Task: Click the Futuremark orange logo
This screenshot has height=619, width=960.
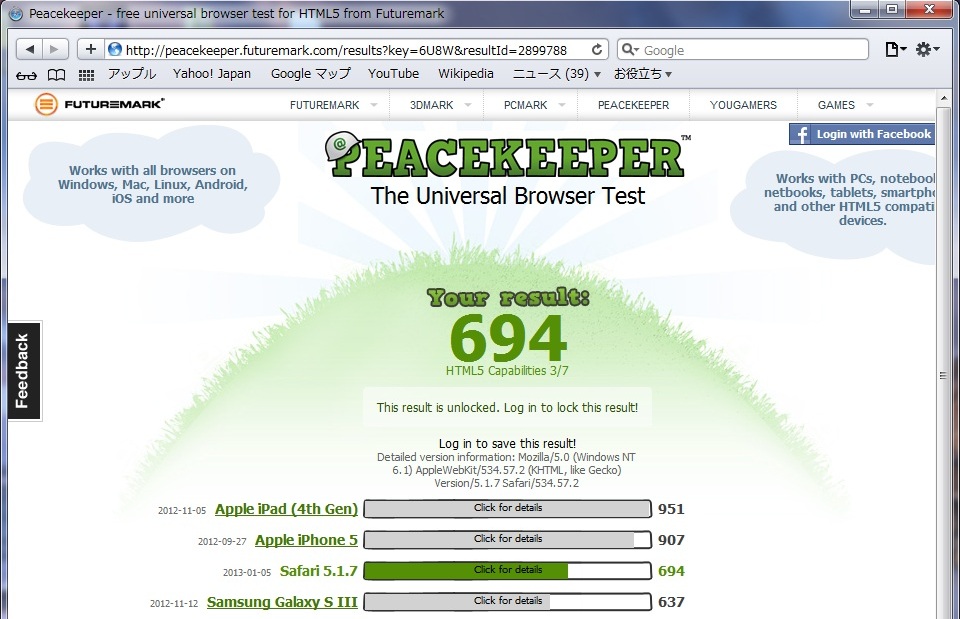Action: click(46, 104)
